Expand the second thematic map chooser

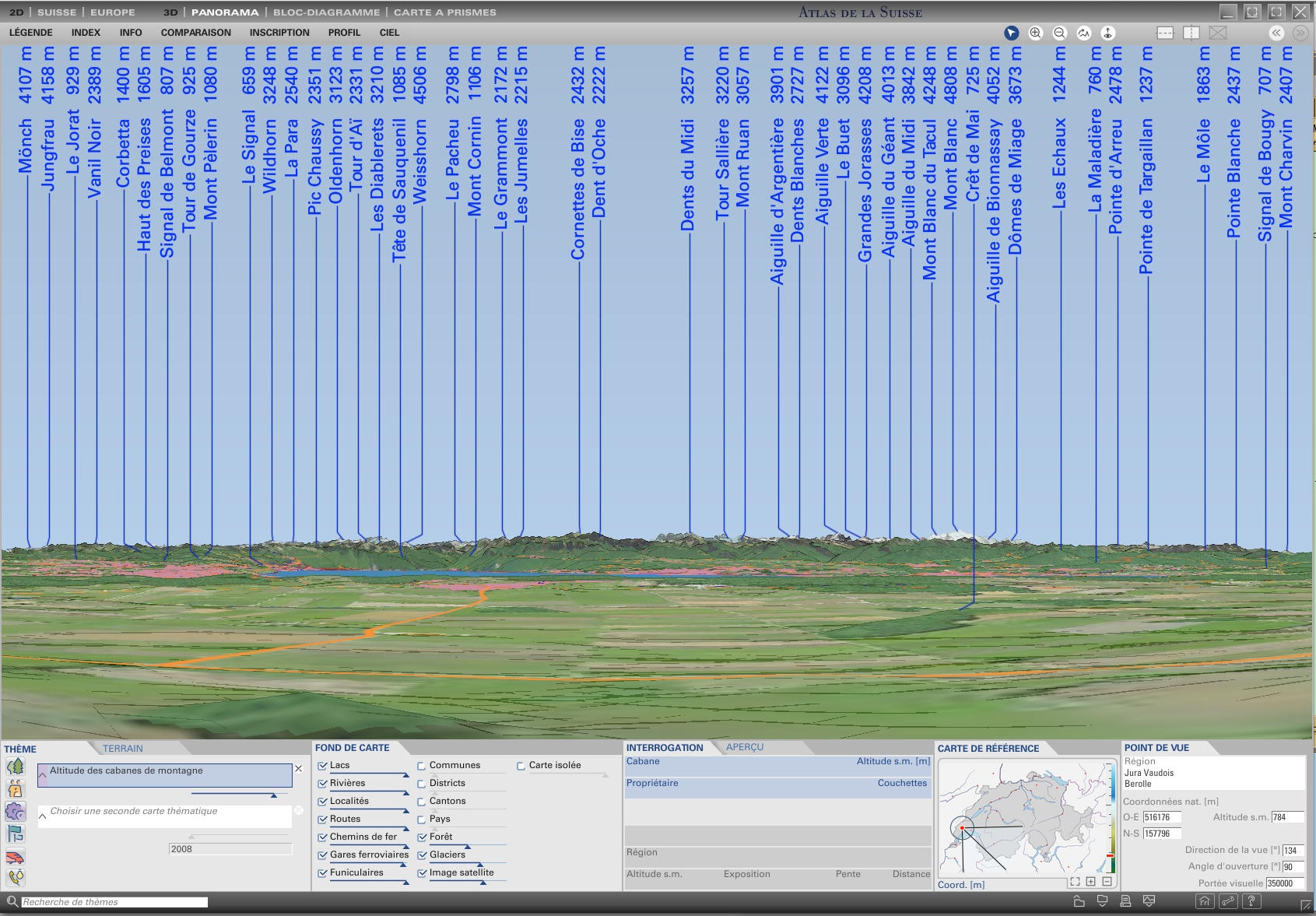coord(43,816)
